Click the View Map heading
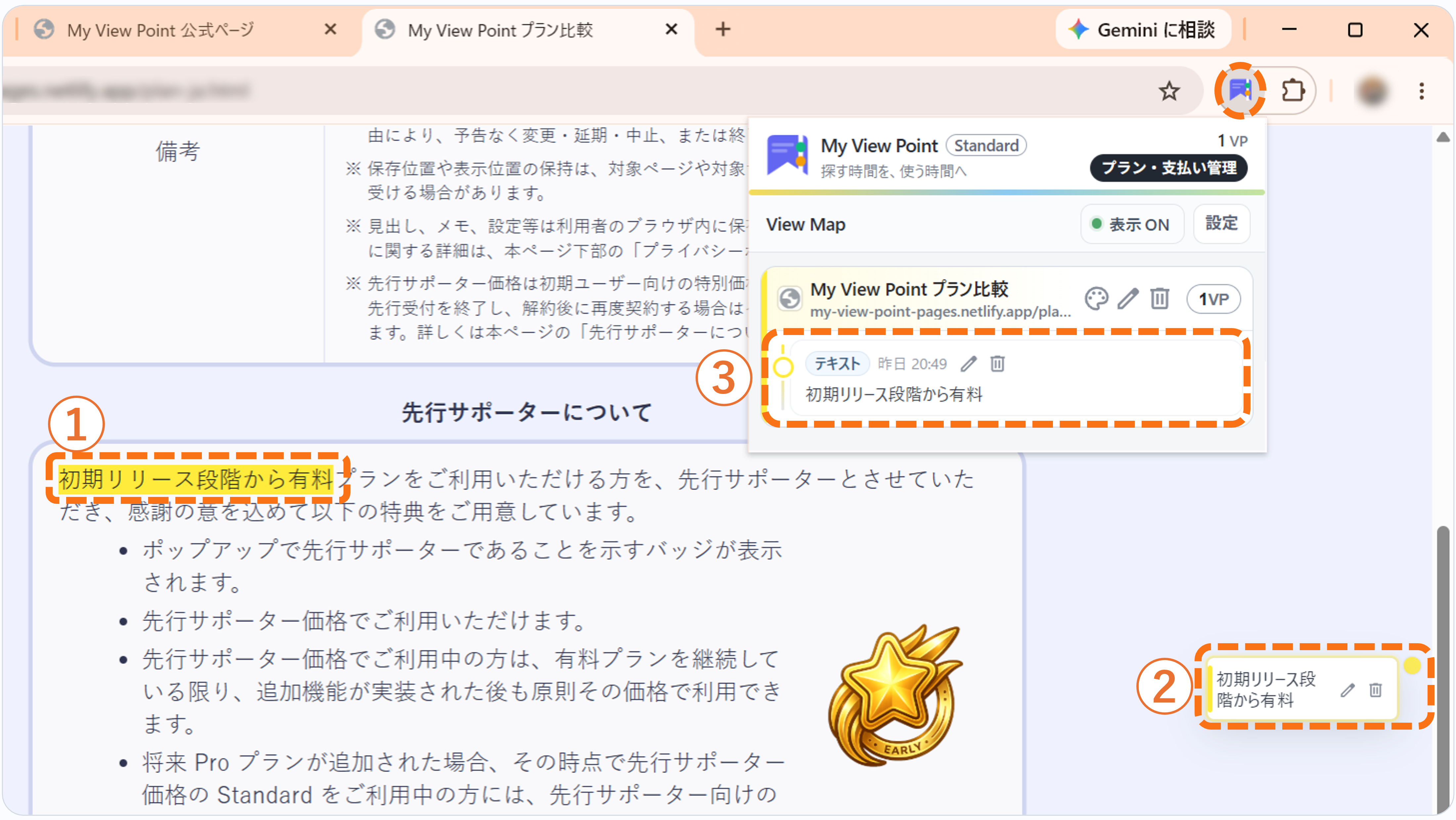The width and height of the screenshot is (1456, 820). [x=805, y=224]
